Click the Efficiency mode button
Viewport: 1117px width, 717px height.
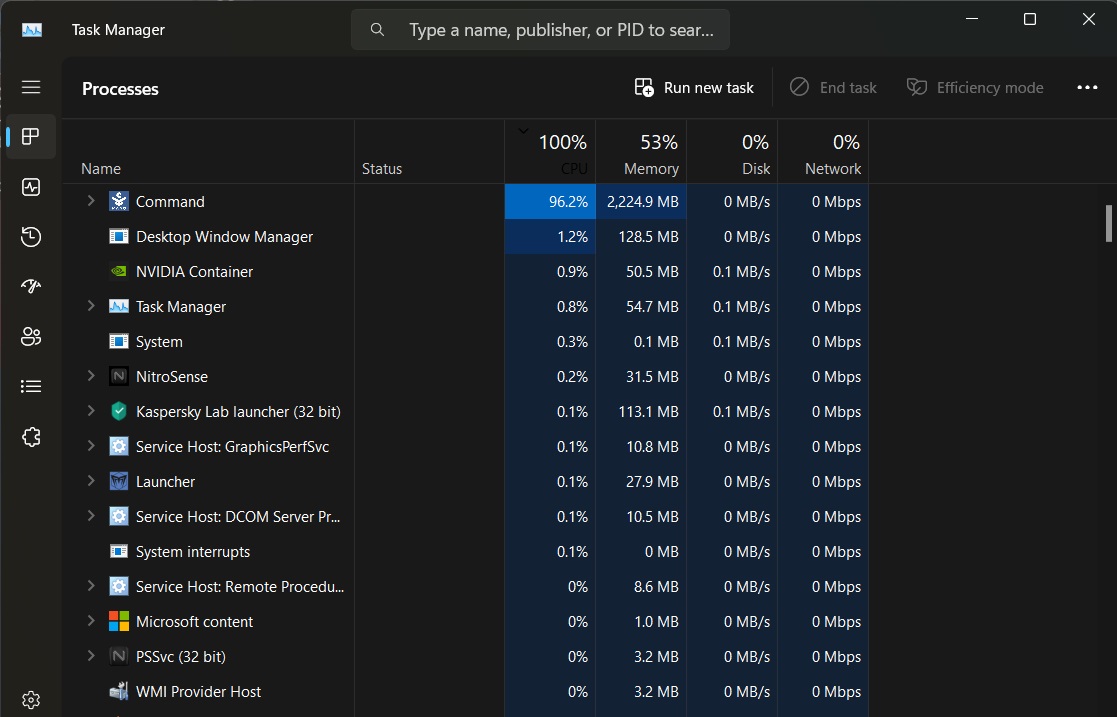pos(975,88)
